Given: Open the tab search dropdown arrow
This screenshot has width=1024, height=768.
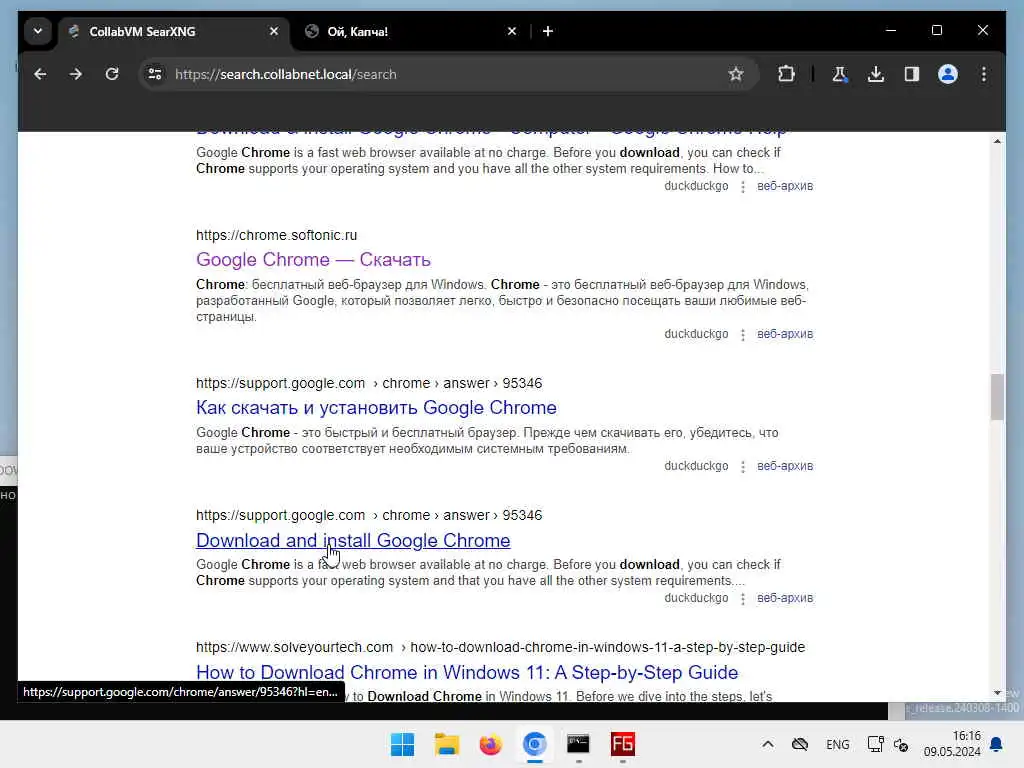Looking at the screenshot, I should click(38, 31).
